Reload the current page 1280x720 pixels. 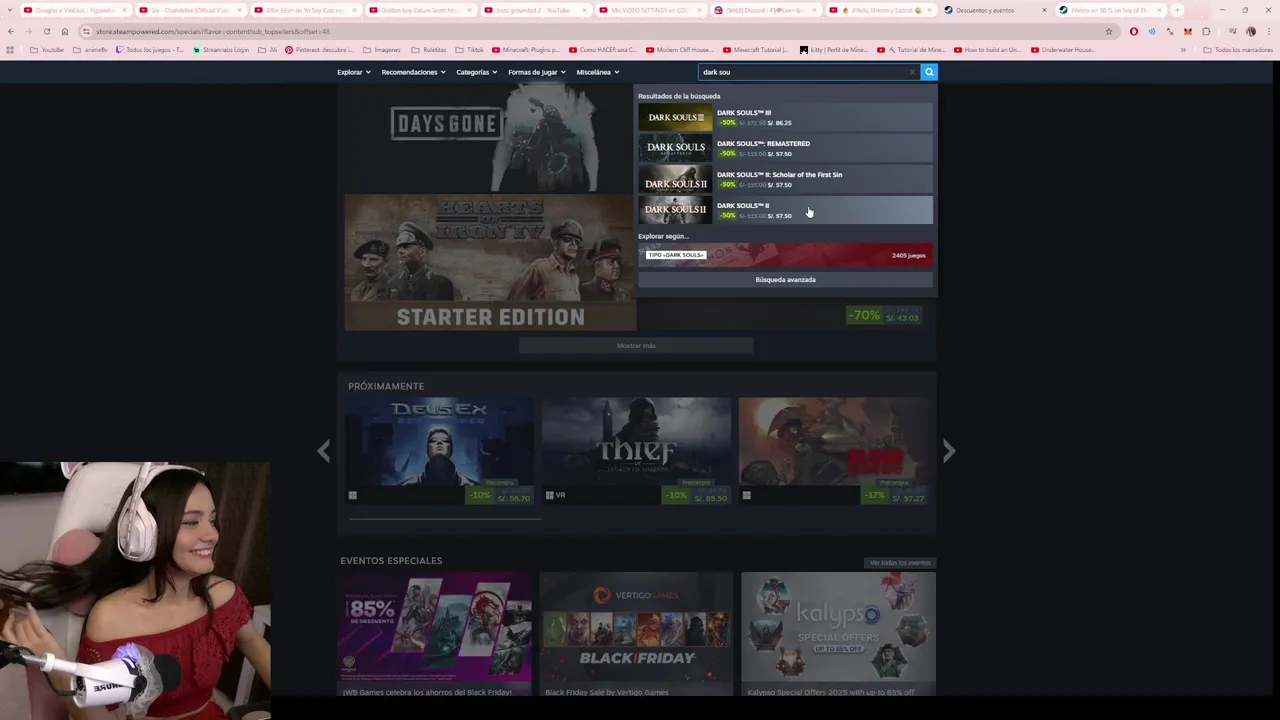click(46, 31)
